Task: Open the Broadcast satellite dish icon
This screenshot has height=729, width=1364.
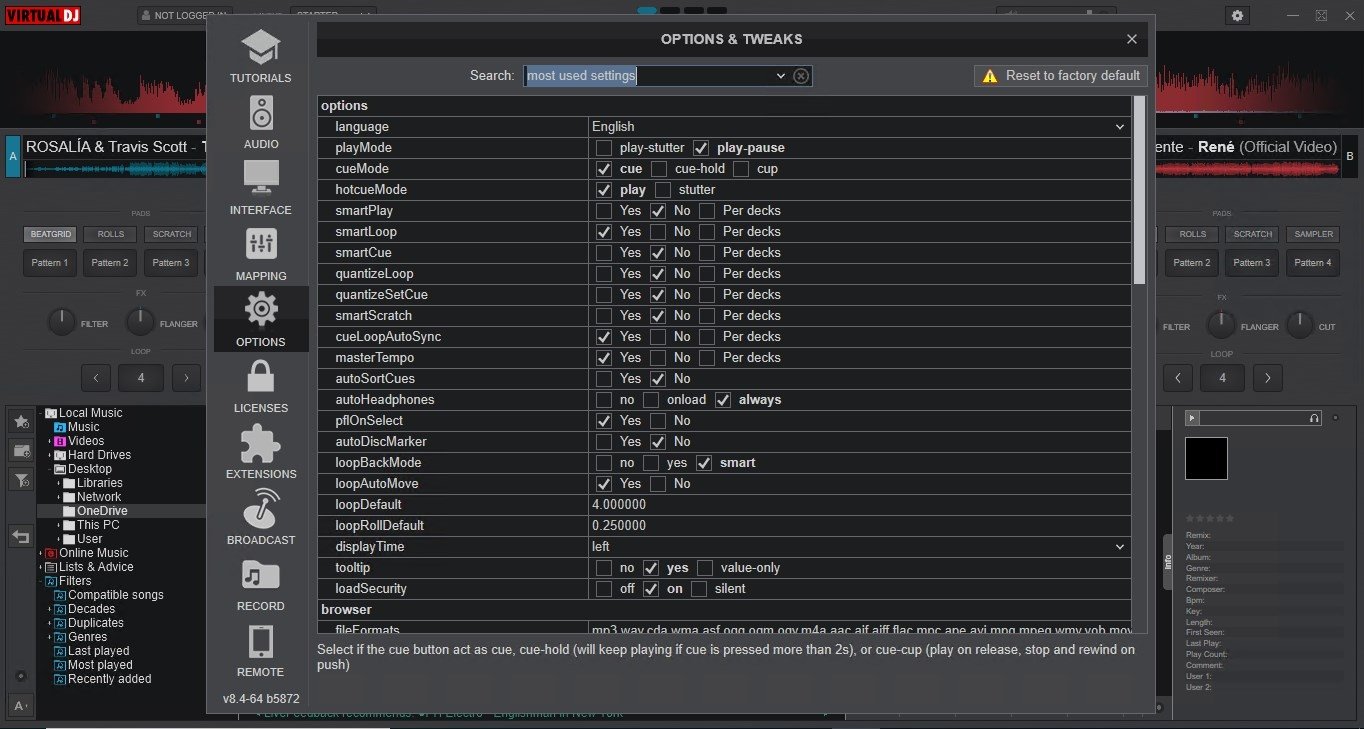Action: (x=261, y=509)
